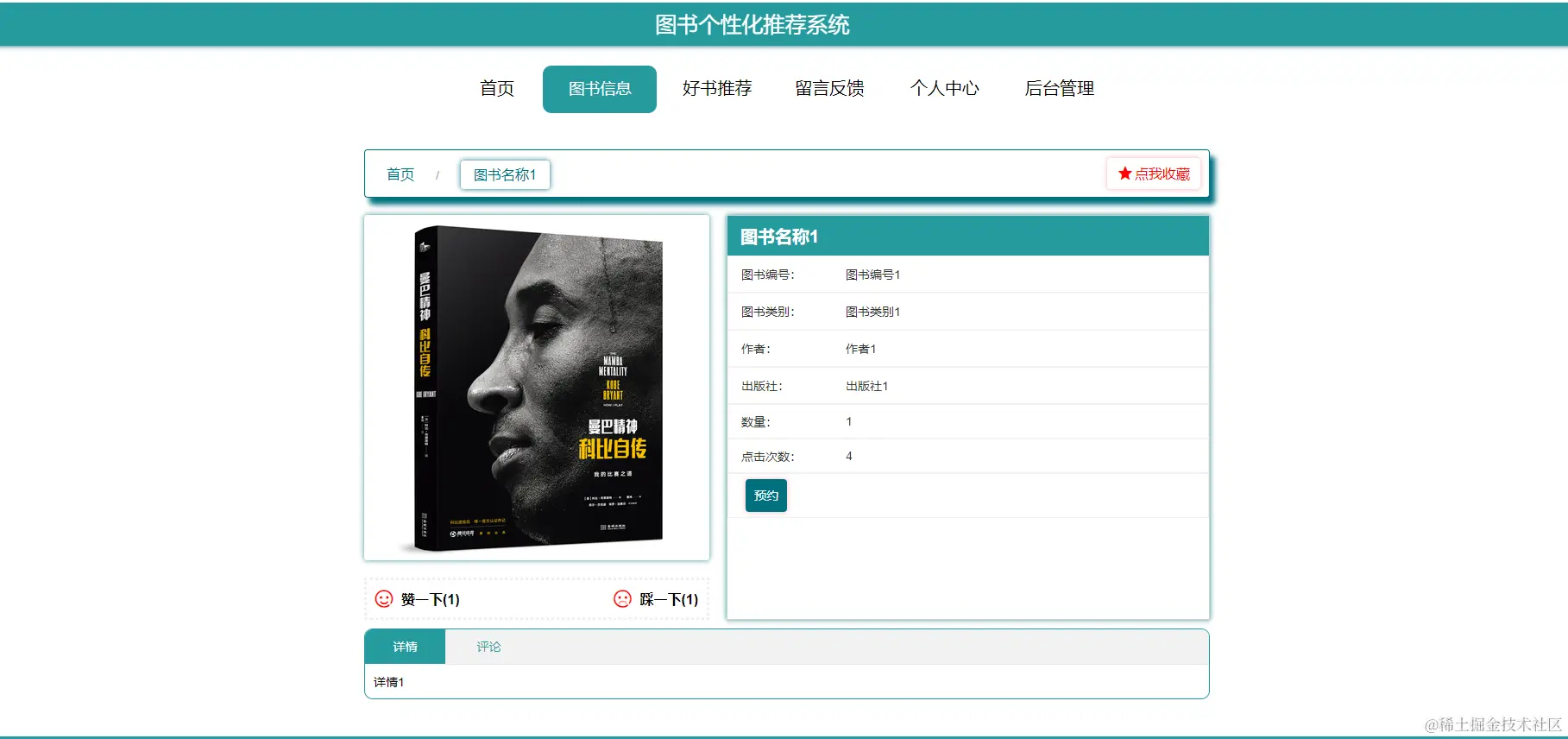The width and height of the screenshot is (1568, 739).
Task: Click the 点我收藏 favorite text
Action: (1162, 174)
